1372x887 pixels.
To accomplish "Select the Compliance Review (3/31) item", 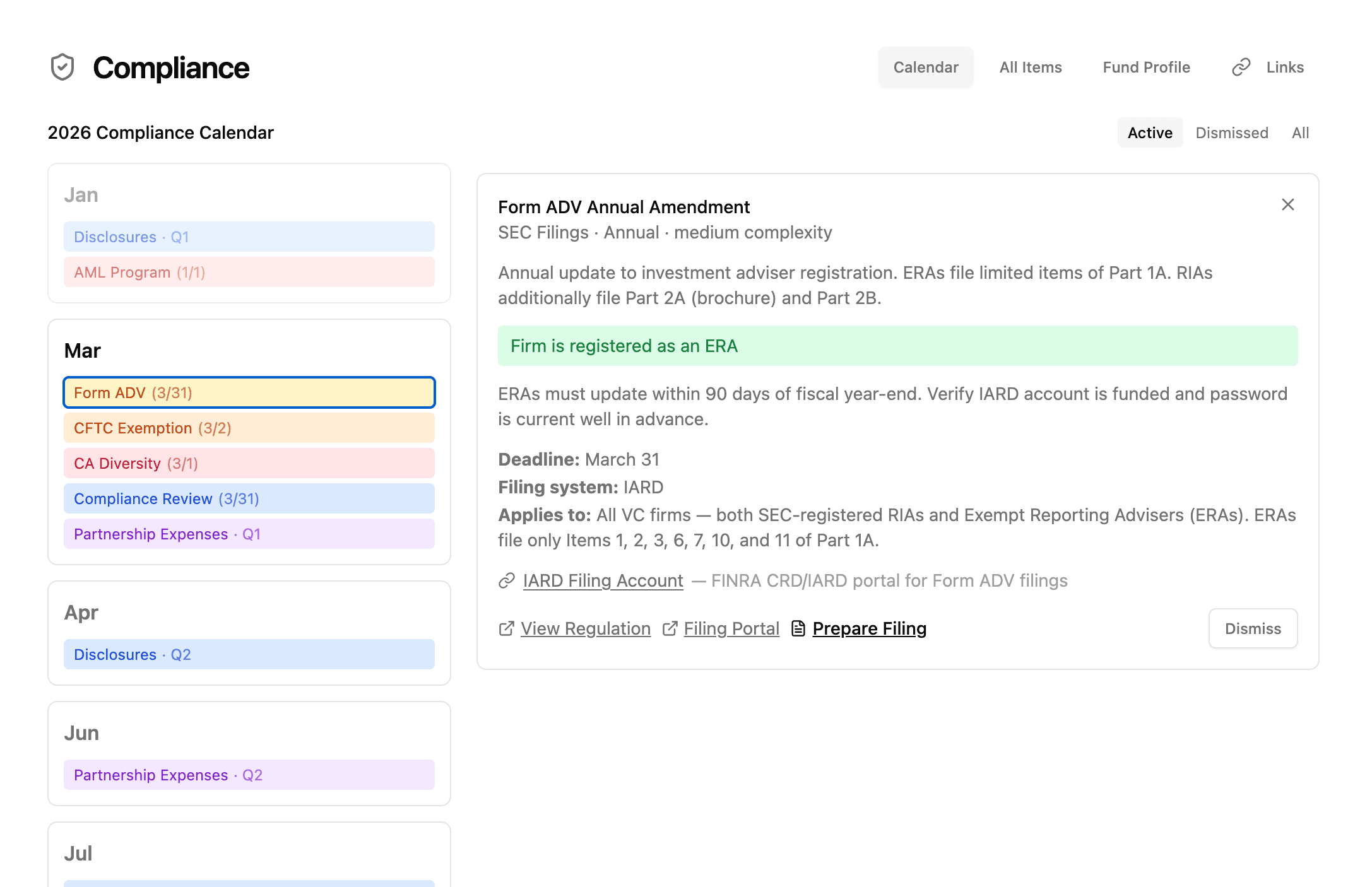I will (249, 498).
